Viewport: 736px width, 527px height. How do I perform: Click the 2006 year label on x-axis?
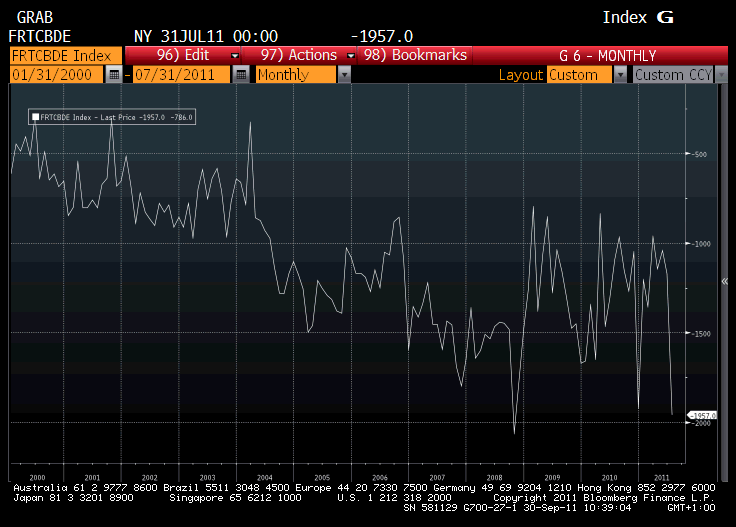point(380,477)
